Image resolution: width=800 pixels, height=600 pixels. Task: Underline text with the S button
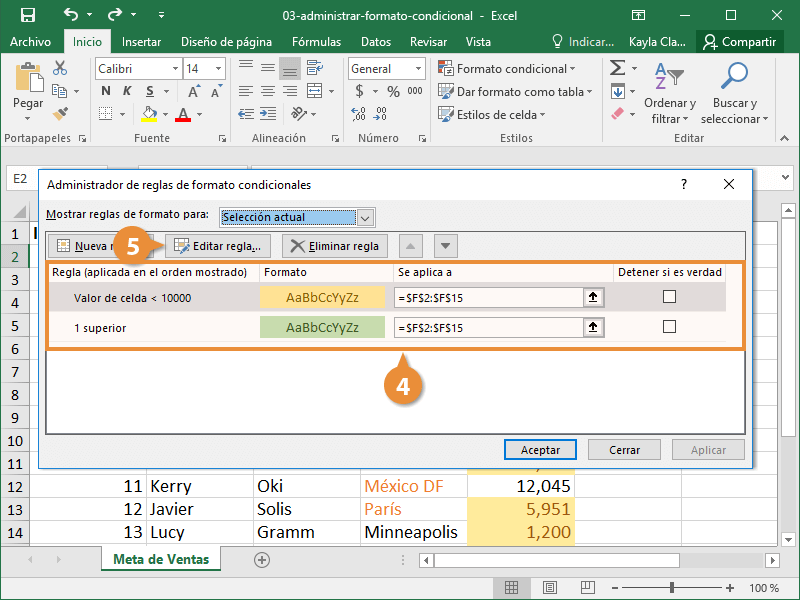(149, 91)
